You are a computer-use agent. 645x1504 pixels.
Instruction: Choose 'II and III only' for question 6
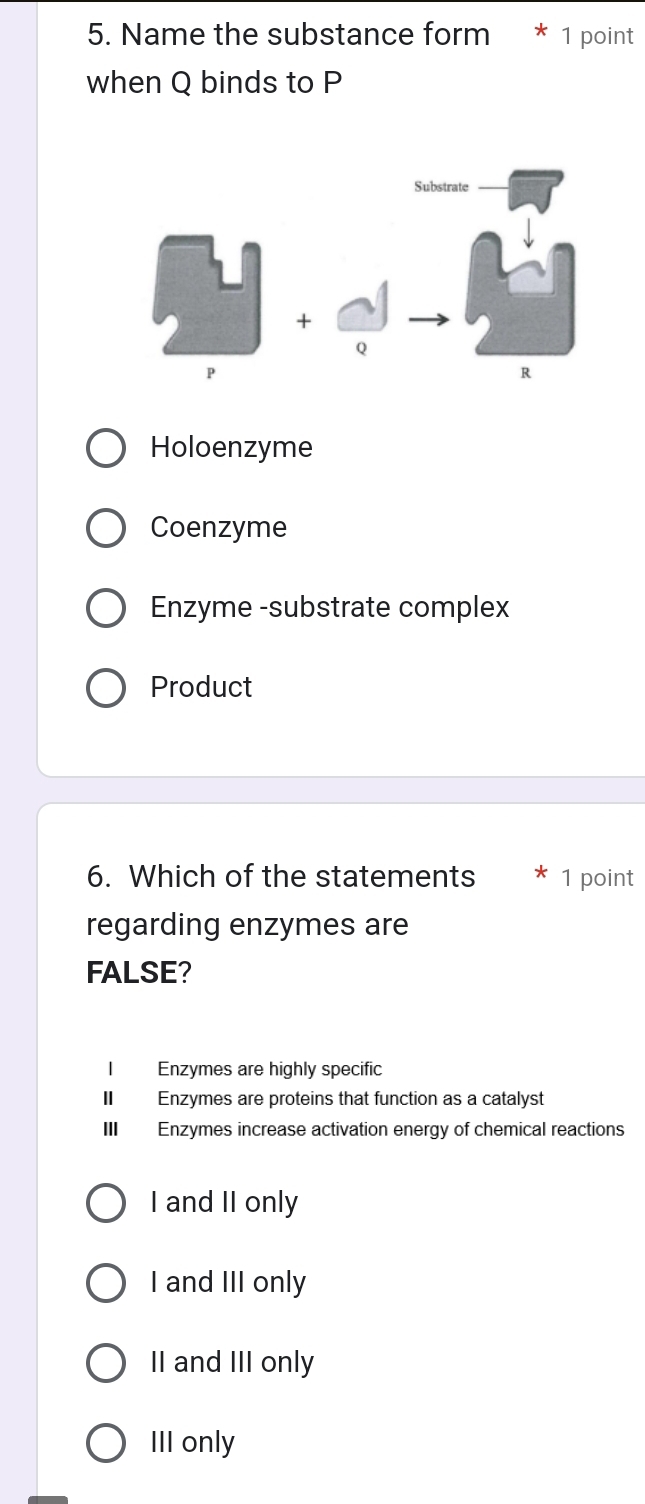[x=106, y=1362]
